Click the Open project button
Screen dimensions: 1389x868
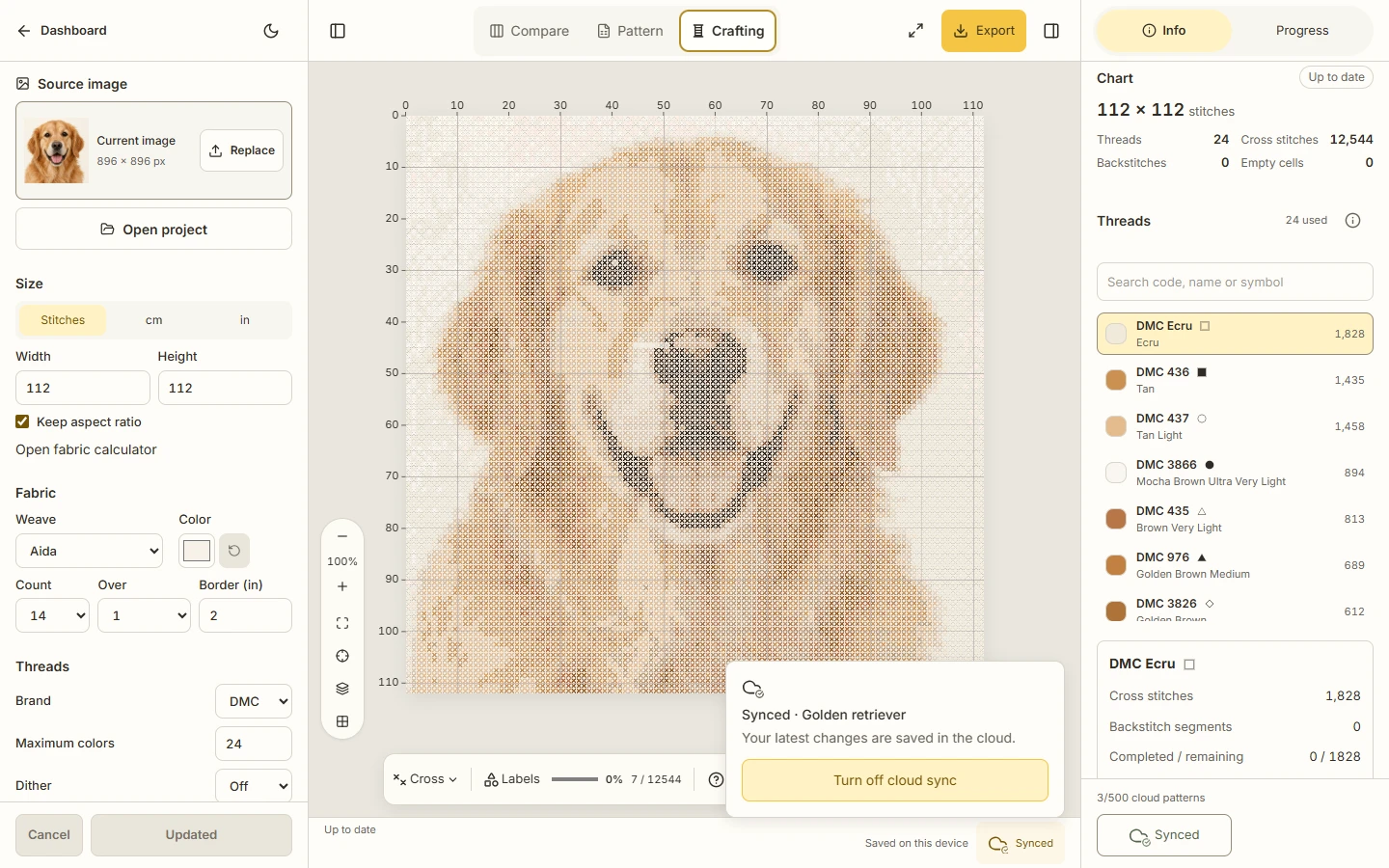pos(154,230)
